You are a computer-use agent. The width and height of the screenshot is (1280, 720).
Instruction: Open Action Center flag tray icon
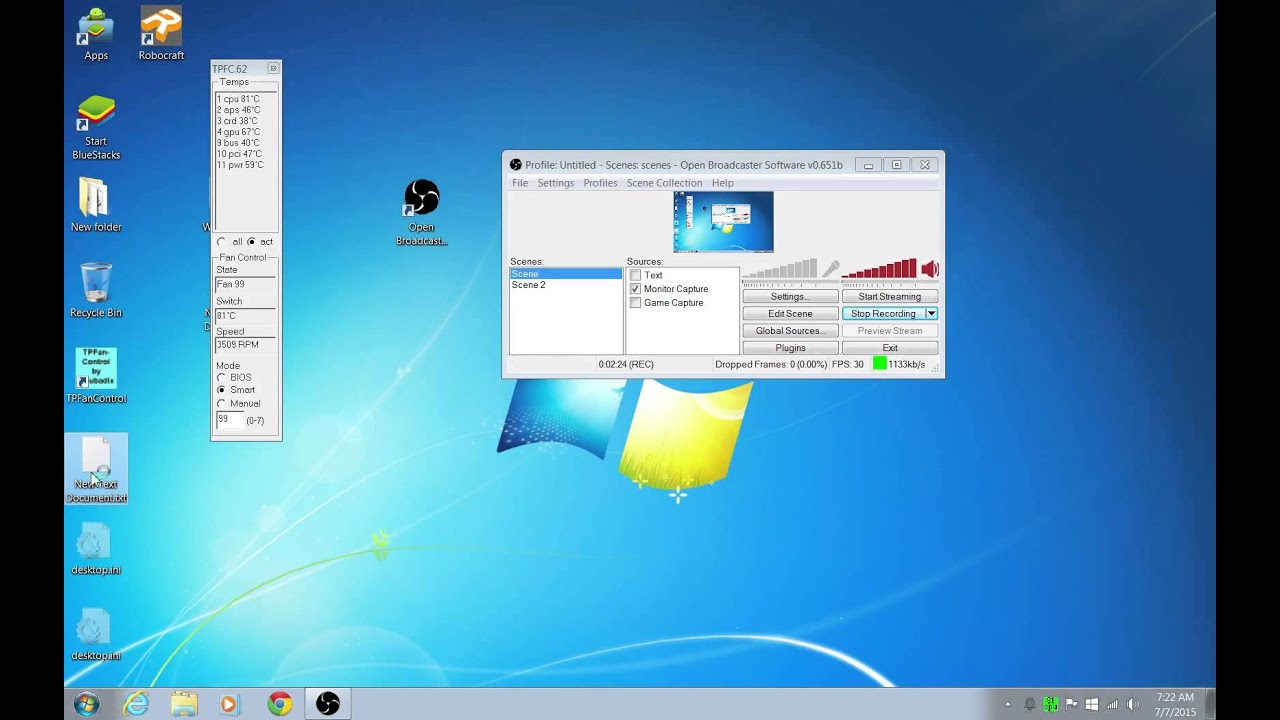tap(1072, 704)
